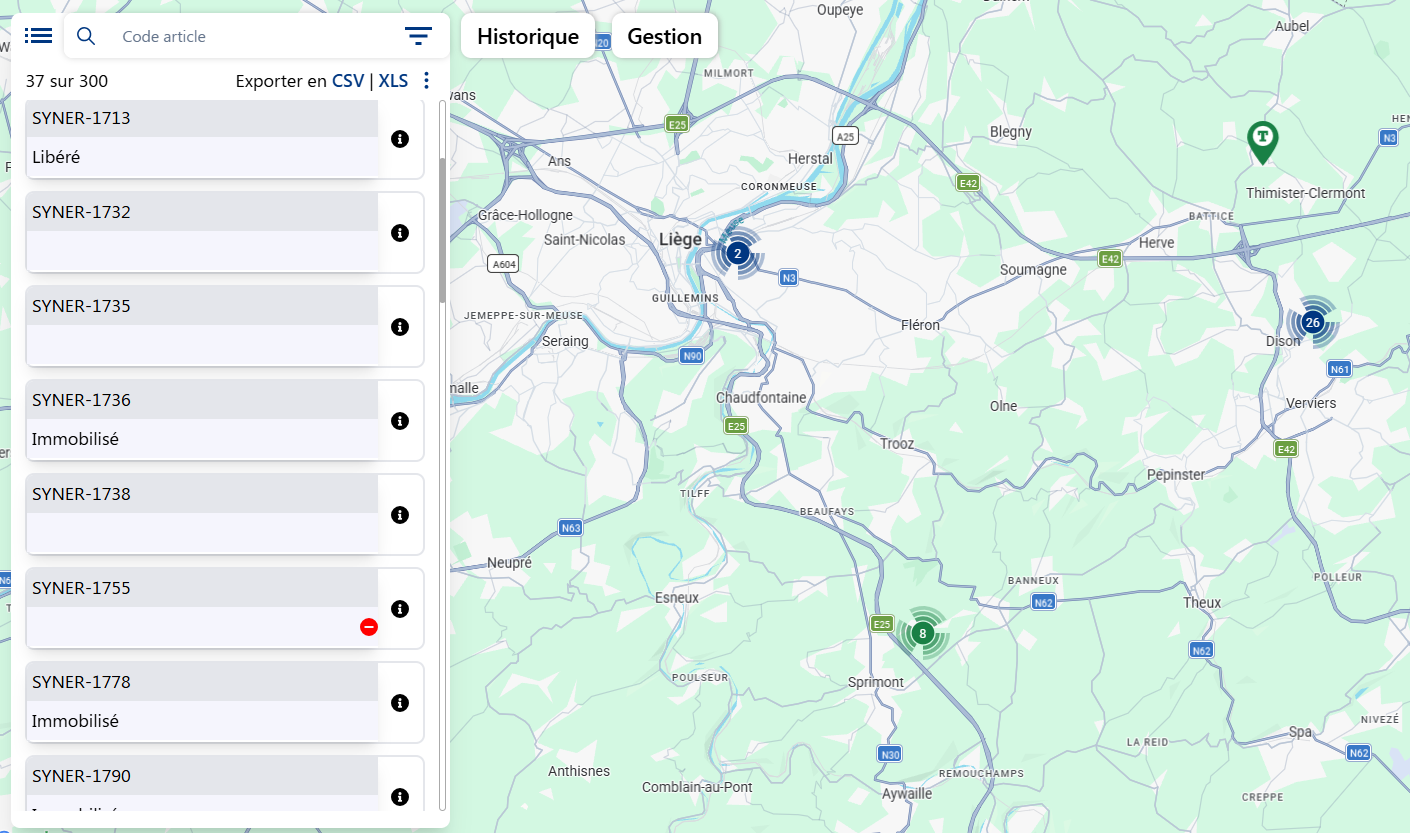Open the Historique tab
The height and width of the screenshot is (833, 1410).
point(528,37)
